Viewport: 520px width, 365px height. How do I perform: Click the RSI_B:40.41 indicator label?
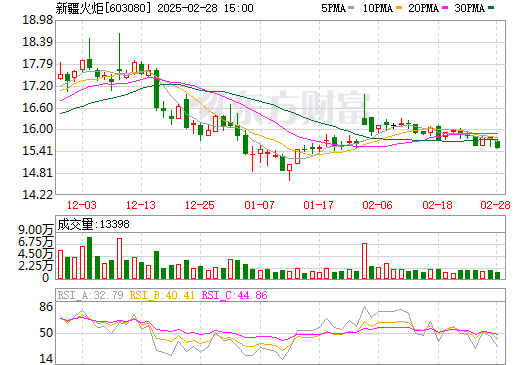162,295
